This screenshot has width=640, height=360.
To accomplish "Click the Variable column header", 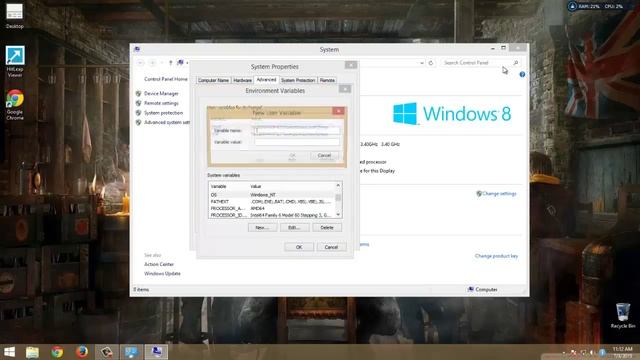I will [228, 186].
